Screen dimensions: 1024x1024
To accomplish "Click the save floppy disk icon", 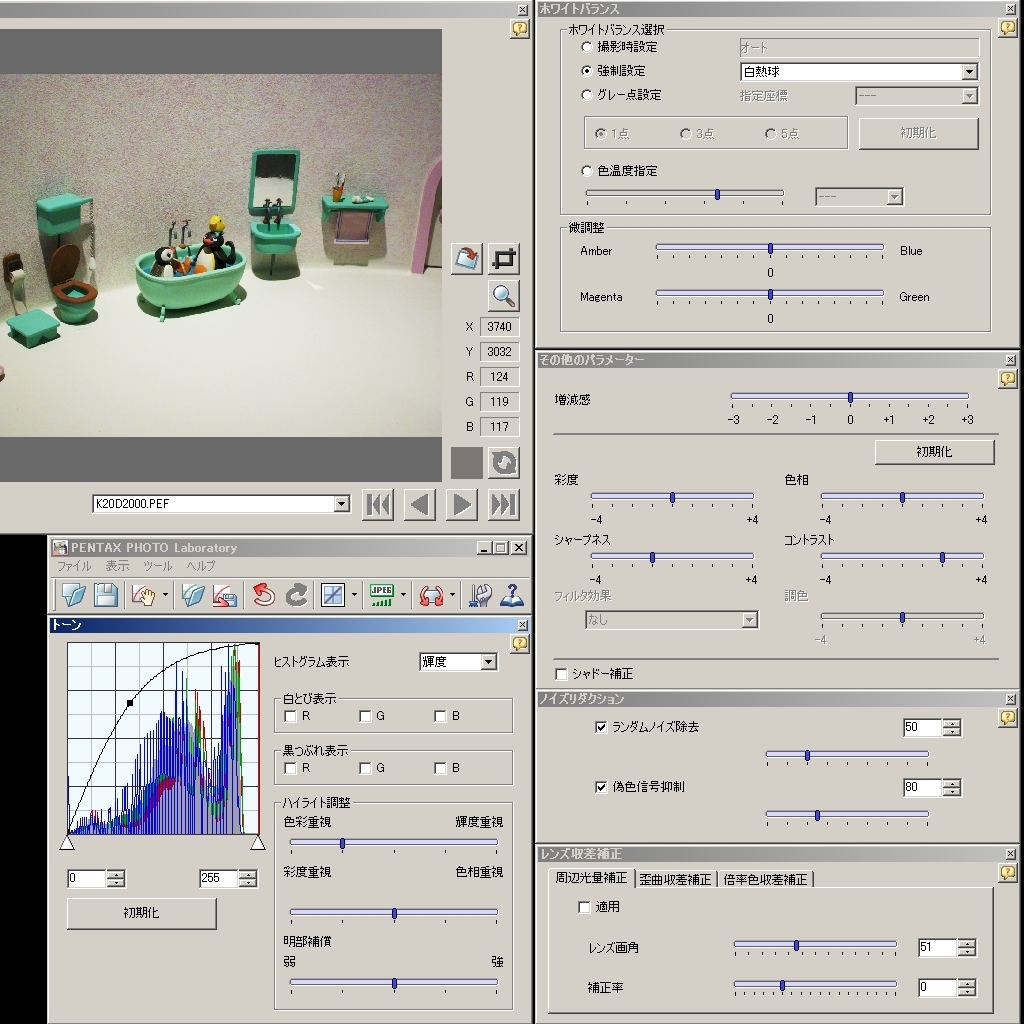I will [105, 594].
